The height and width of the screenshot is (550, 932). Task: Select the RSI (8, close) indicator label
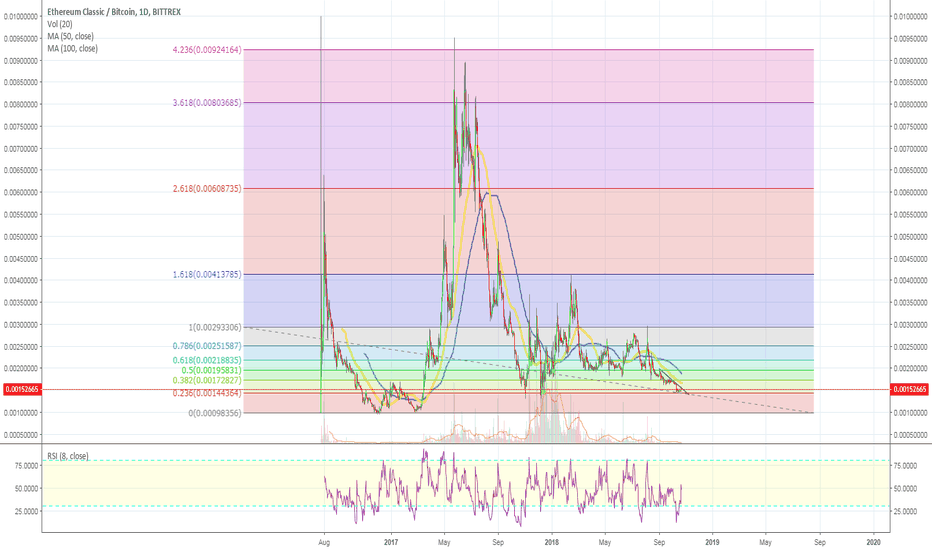tap(68, 456)
